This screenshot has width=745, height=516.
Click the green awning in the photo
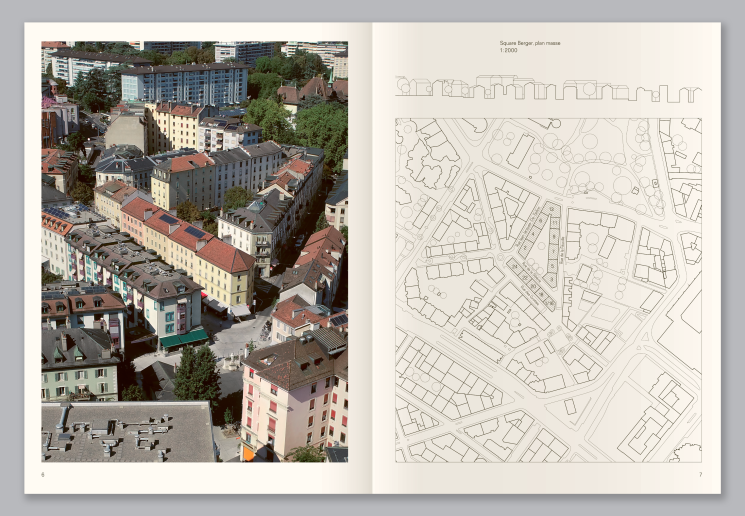click(184, 339)
